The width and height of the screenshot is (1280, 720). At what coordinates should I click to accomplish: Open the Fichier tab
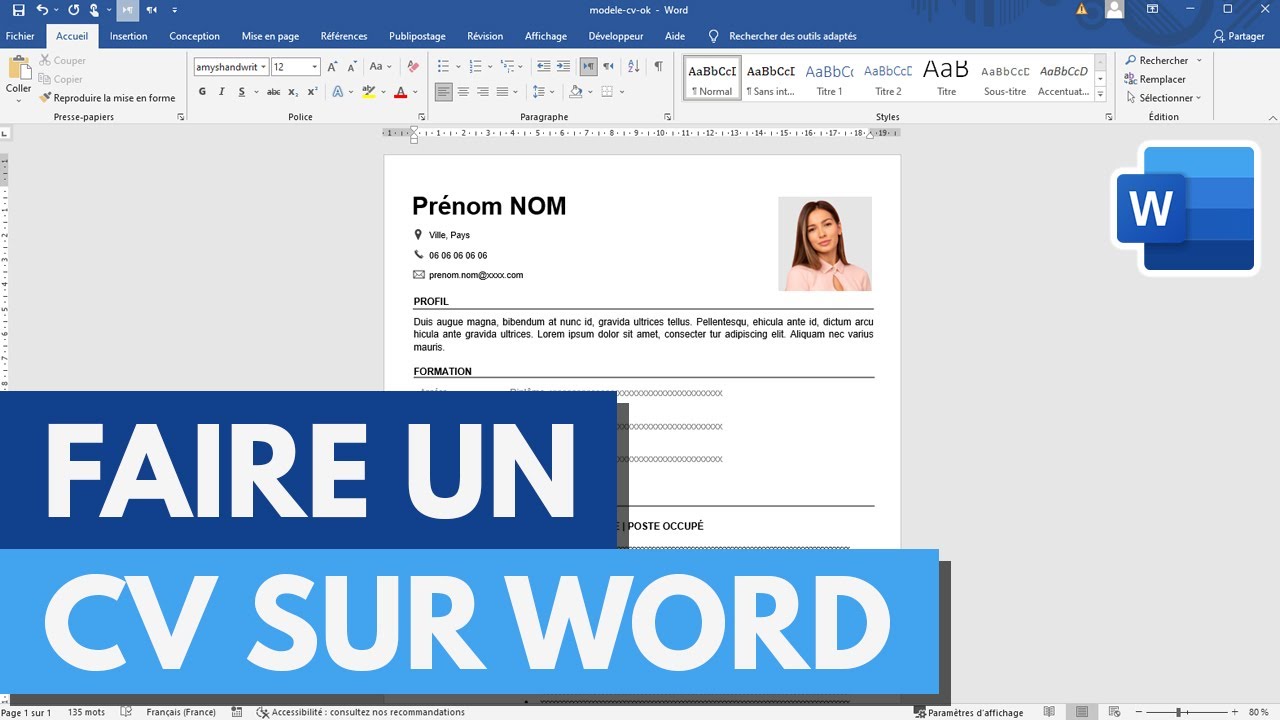[20, 36]
